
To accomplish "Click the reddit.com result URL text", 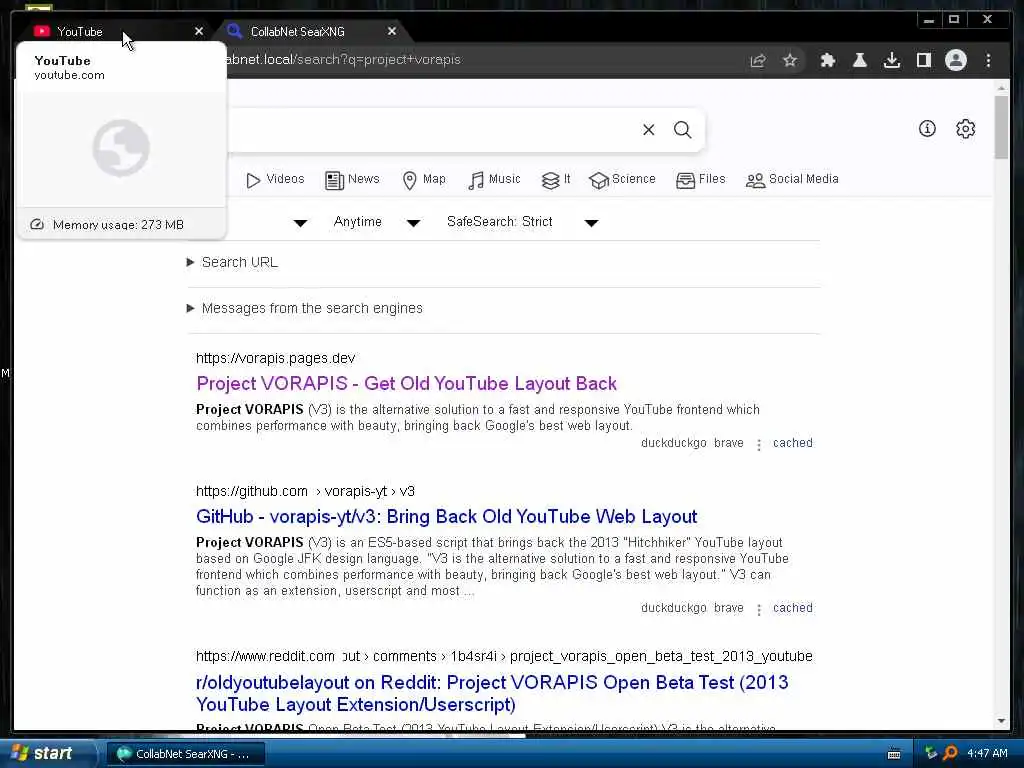I will (x=504, y=656).
